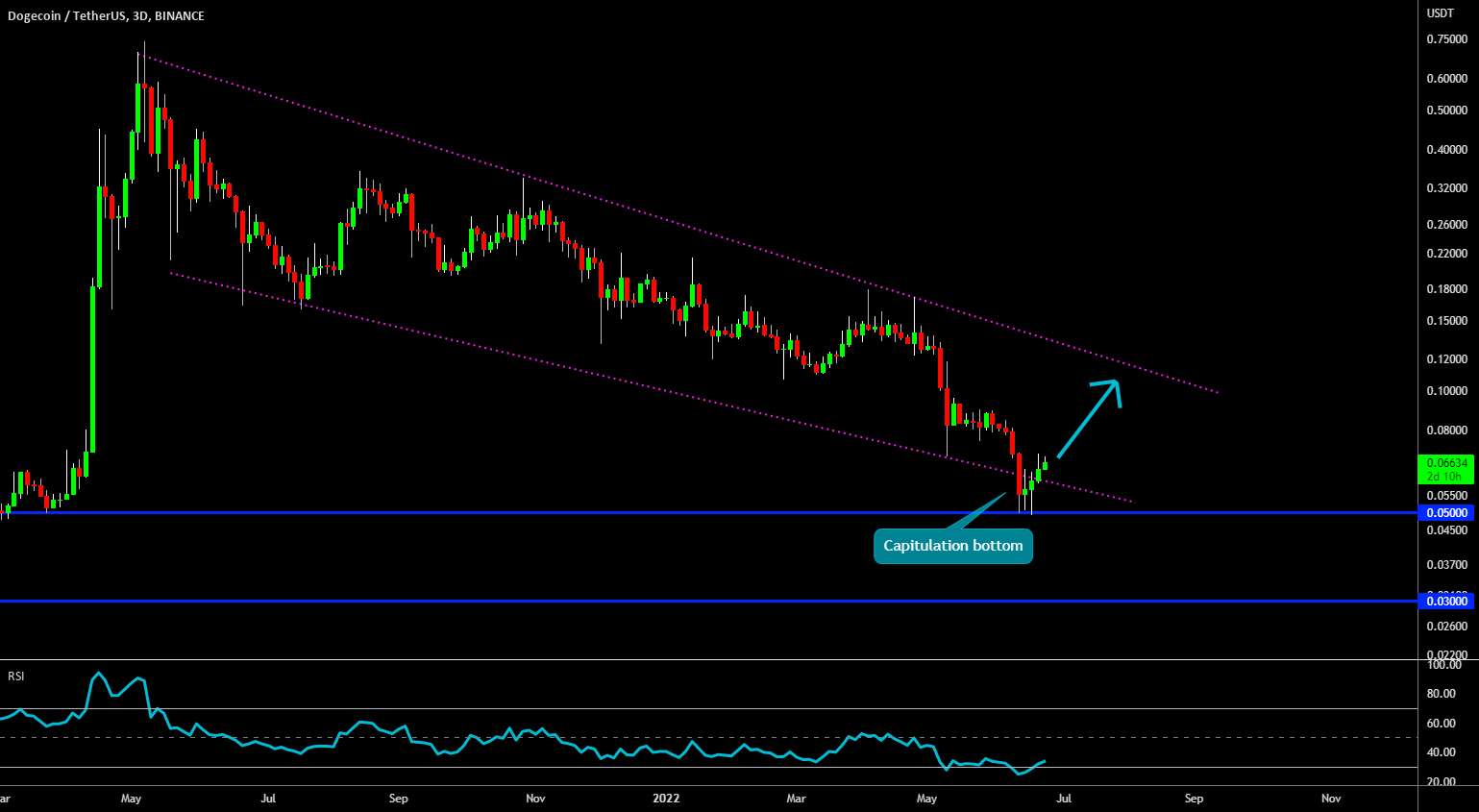Click the 0.40000 price axis value

click(x=1446, y=150)
